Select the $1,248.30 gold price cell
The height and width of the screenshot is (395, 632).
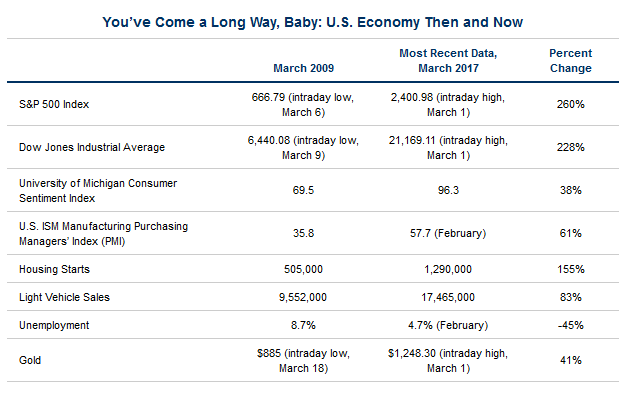[x=448, y=361]
